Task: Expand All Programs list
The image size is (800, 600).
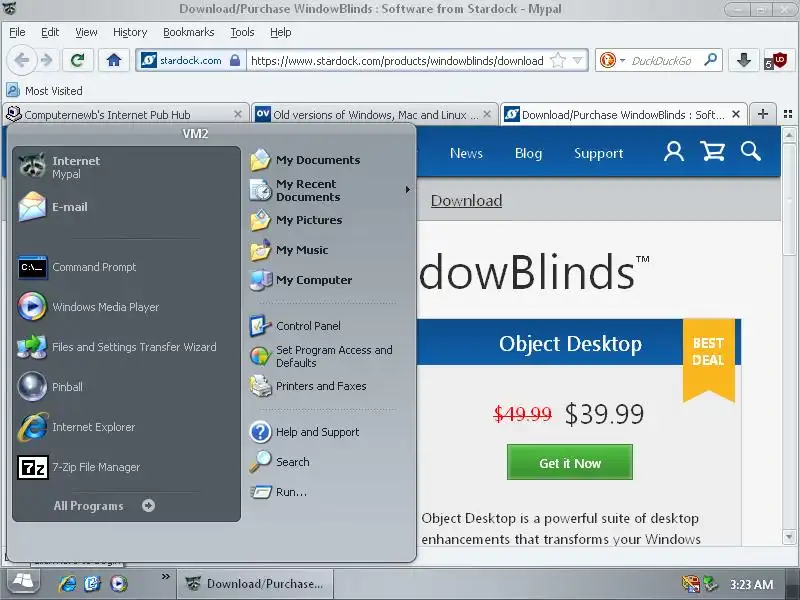Action: pos(104,506)
